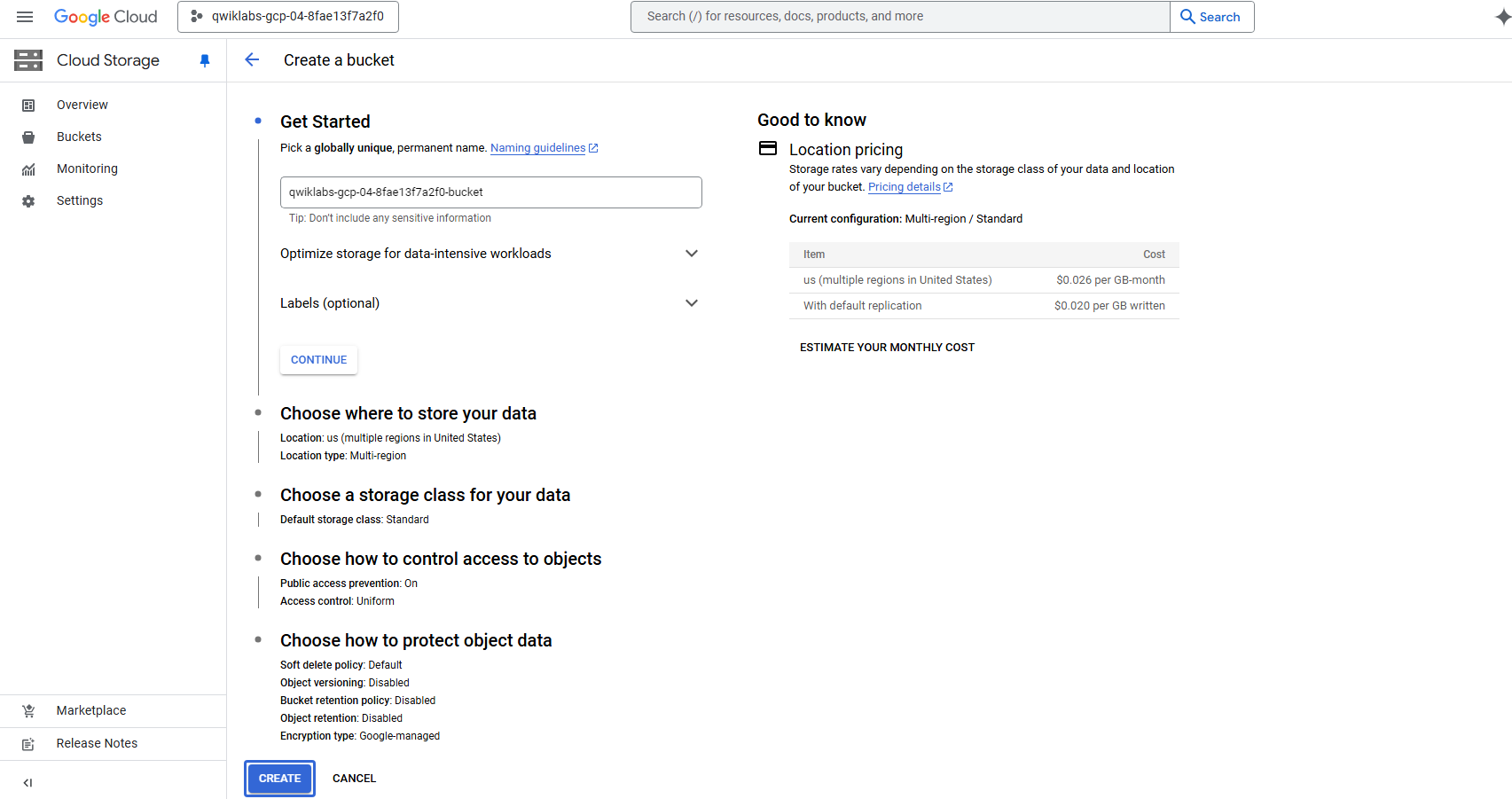Collapse the sidebar with the chevron icon
Viewport: 1512px width, 799px height.
point(27,782)
